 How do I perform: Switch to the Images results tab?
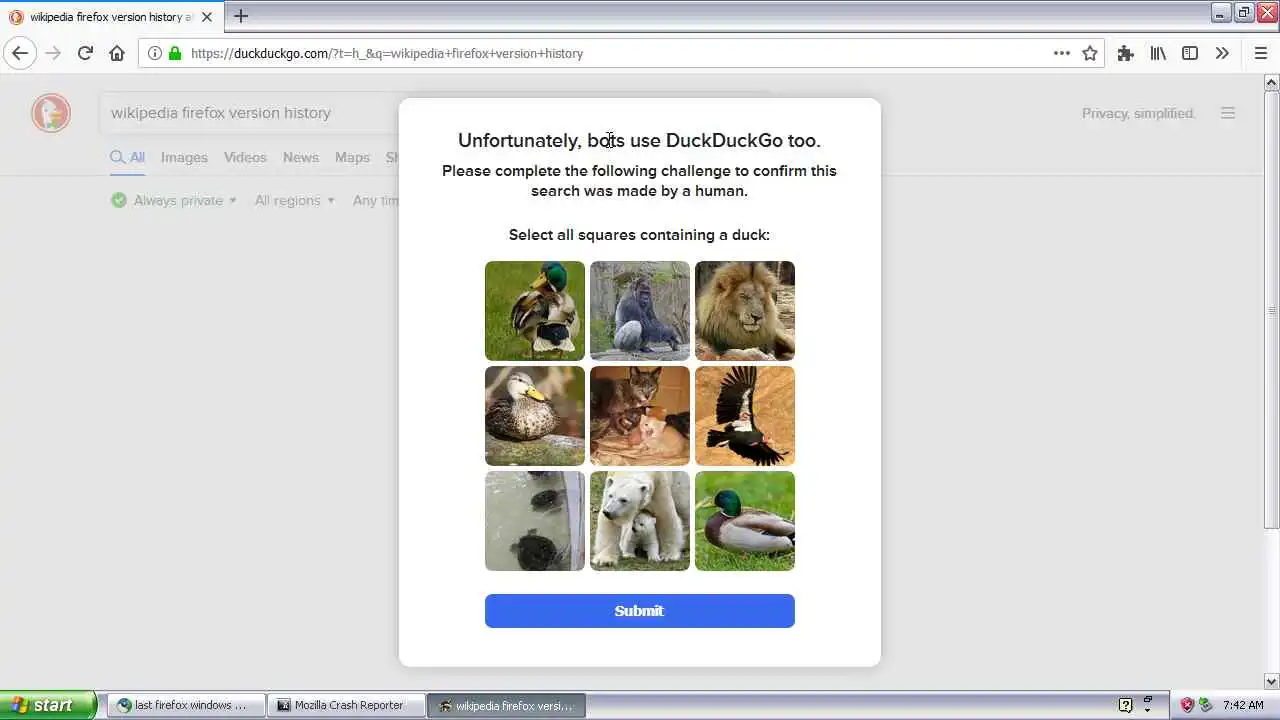184,157
